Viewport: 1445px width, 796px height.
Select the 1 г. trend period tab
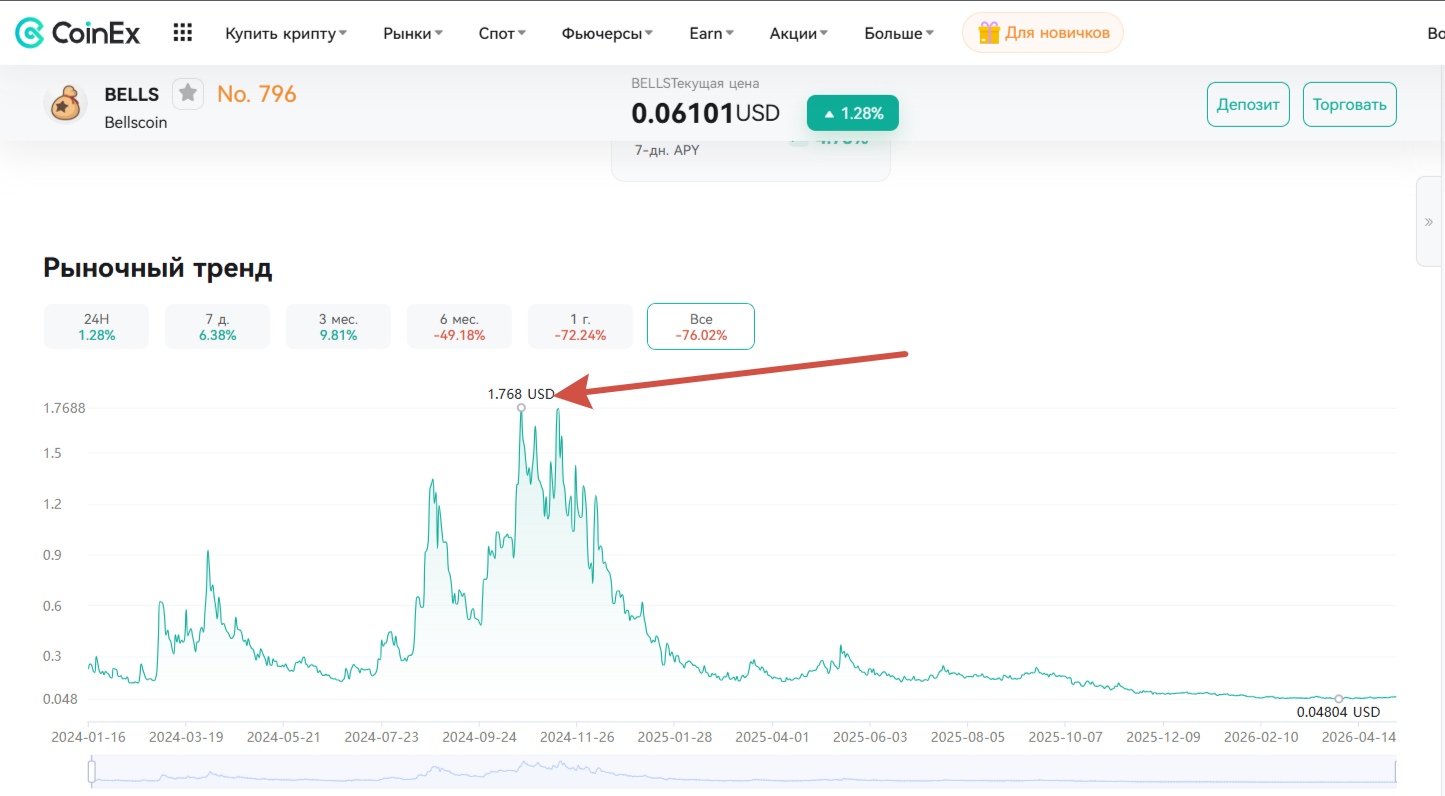580,327
